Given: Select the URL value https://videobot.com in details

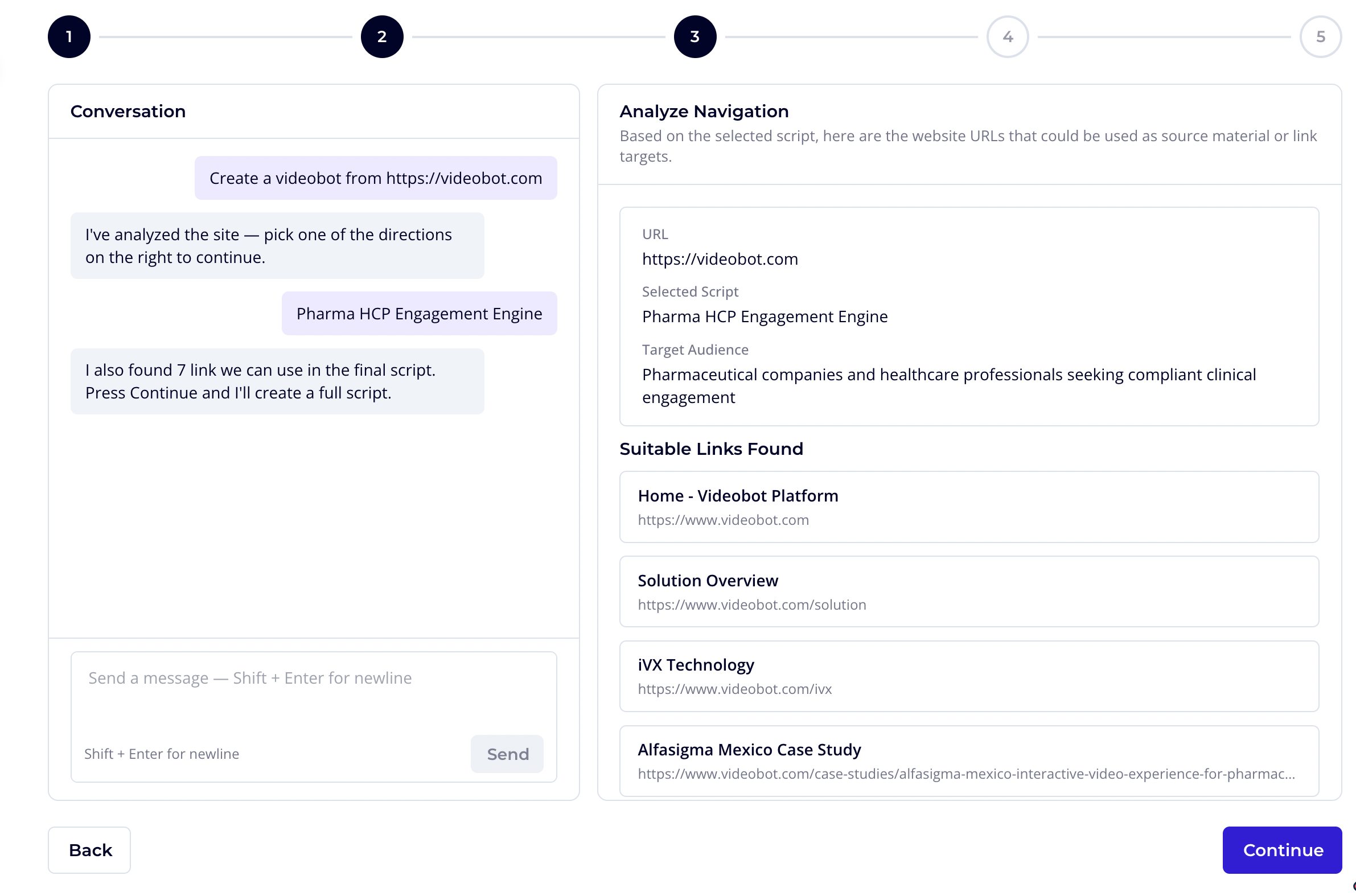Looking at the screenshot, I should click(x=720, y=259).
